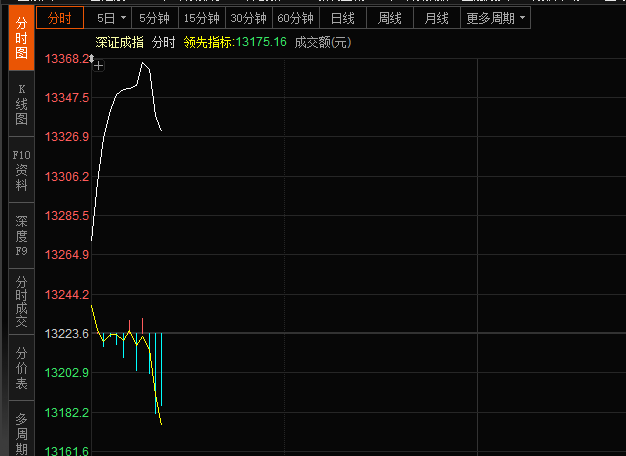This screenshot has height=456, width=626.
Task: Click the vertical resize arrow beside 13368.2
Action: [x=91, y=59]
